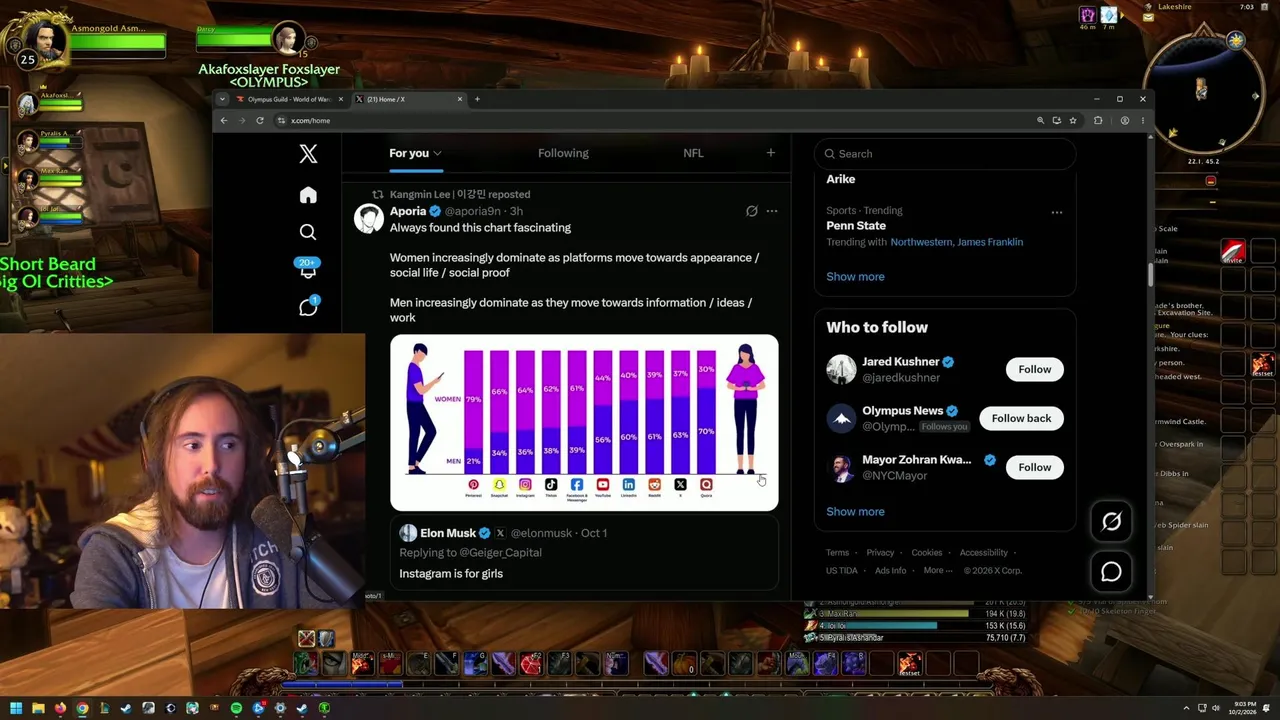This screenshot has width=1280, height=720.
Task: Switch to the NFL tab
Action: point(693,153)
